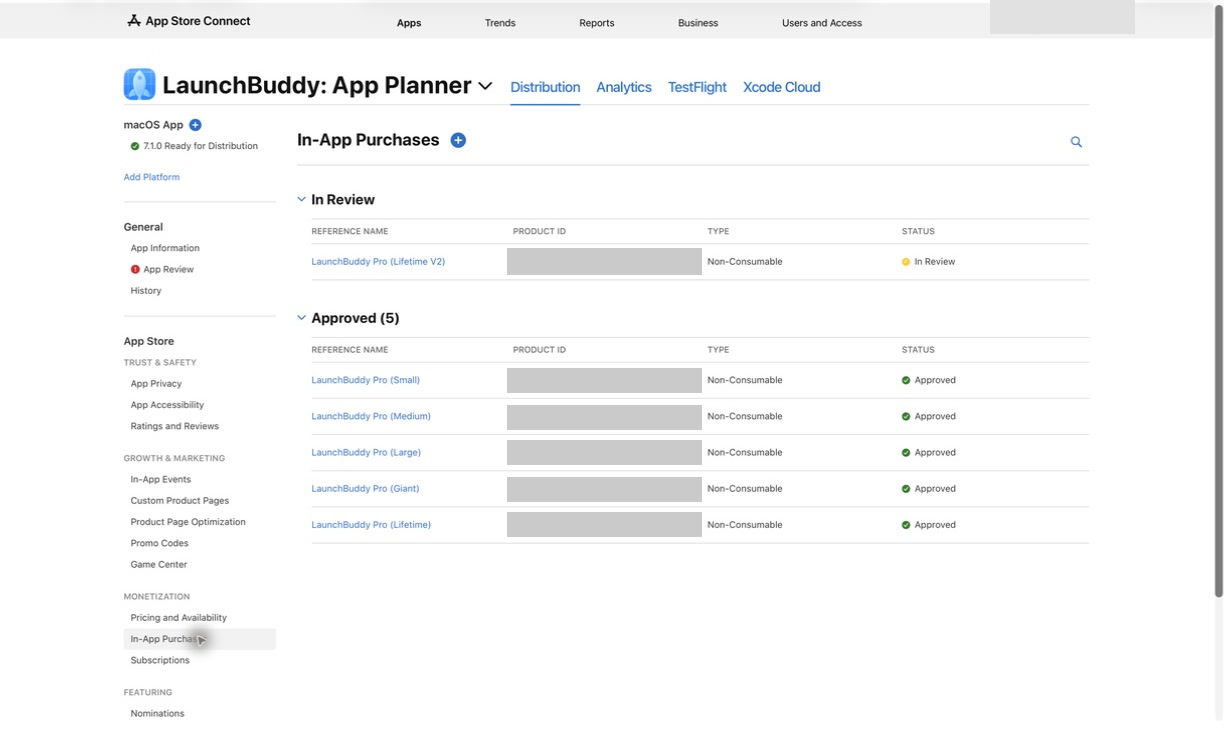Open LaunchBuddy Pro (Small) purchase

click(366, 380)
